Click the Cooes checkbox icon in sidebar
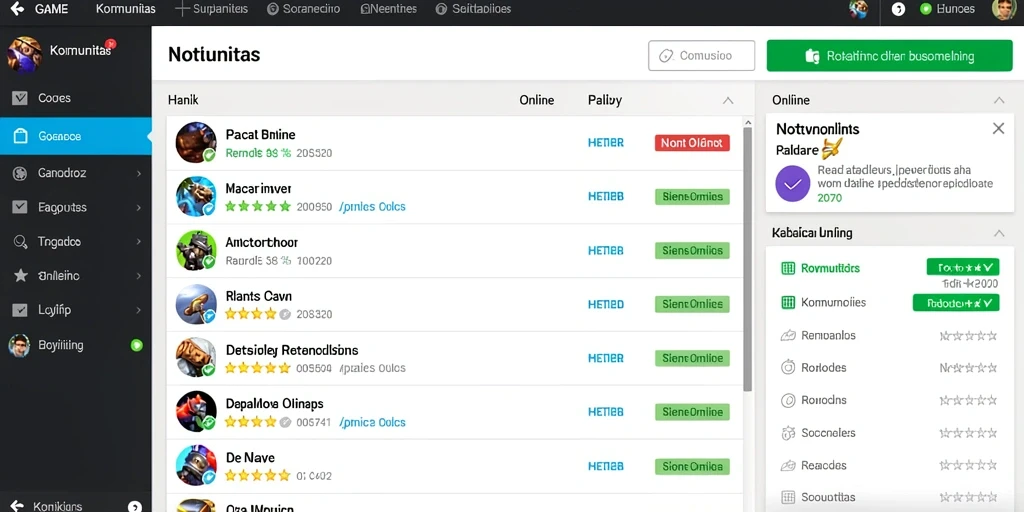The height and width of the screenshot is (512, 1024). coord(20,98)
